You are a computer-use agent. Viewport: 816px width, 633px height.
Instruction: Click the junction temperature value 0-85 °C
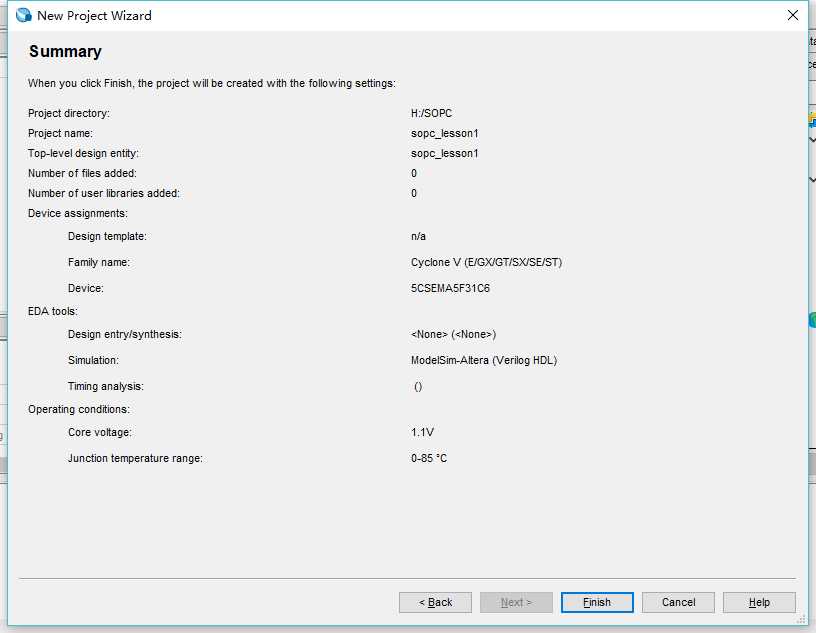pyautogui.click(x=429, y=458)
